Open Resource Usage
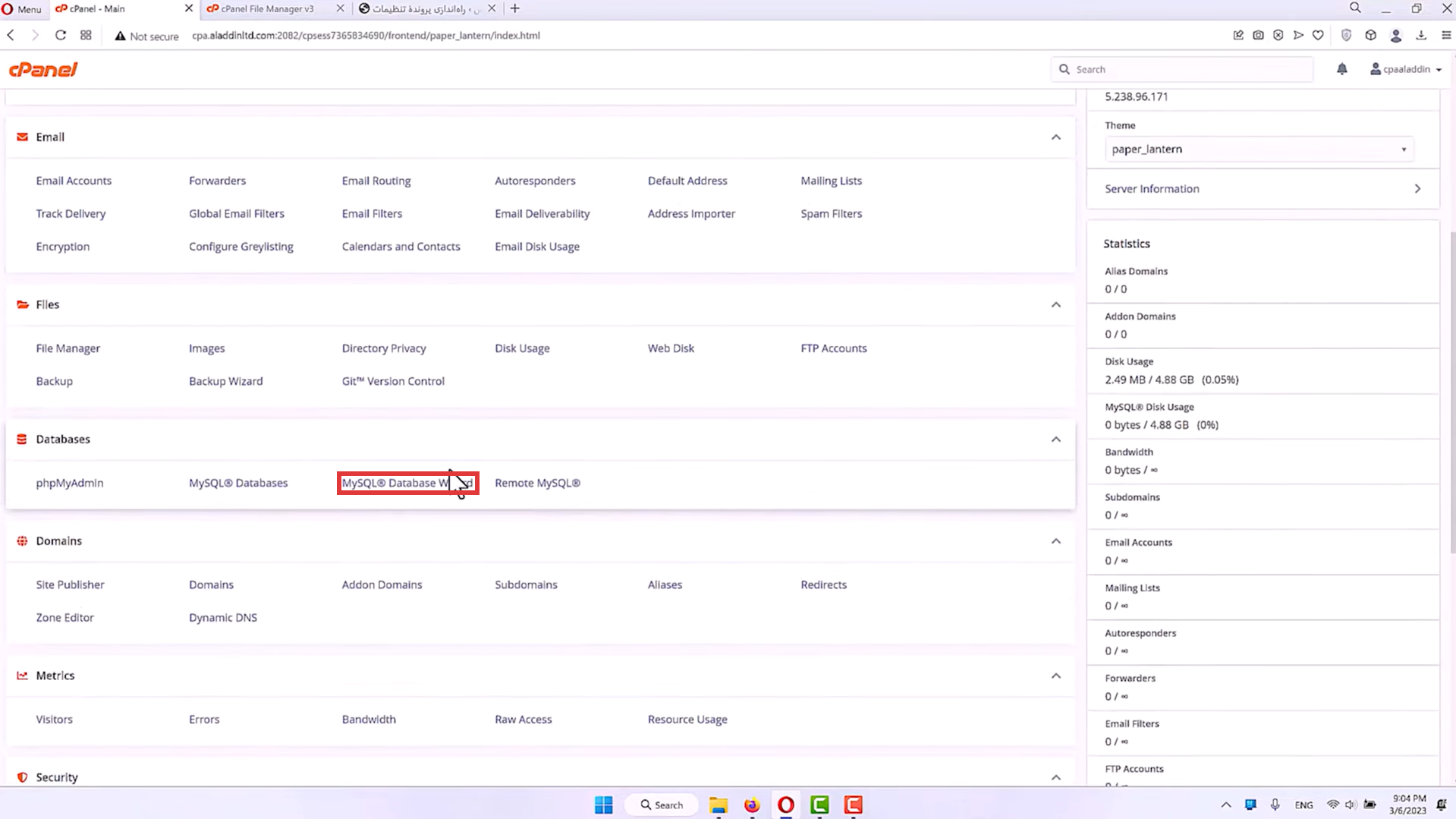The image size is (1456, 819). tap(687, 720)
